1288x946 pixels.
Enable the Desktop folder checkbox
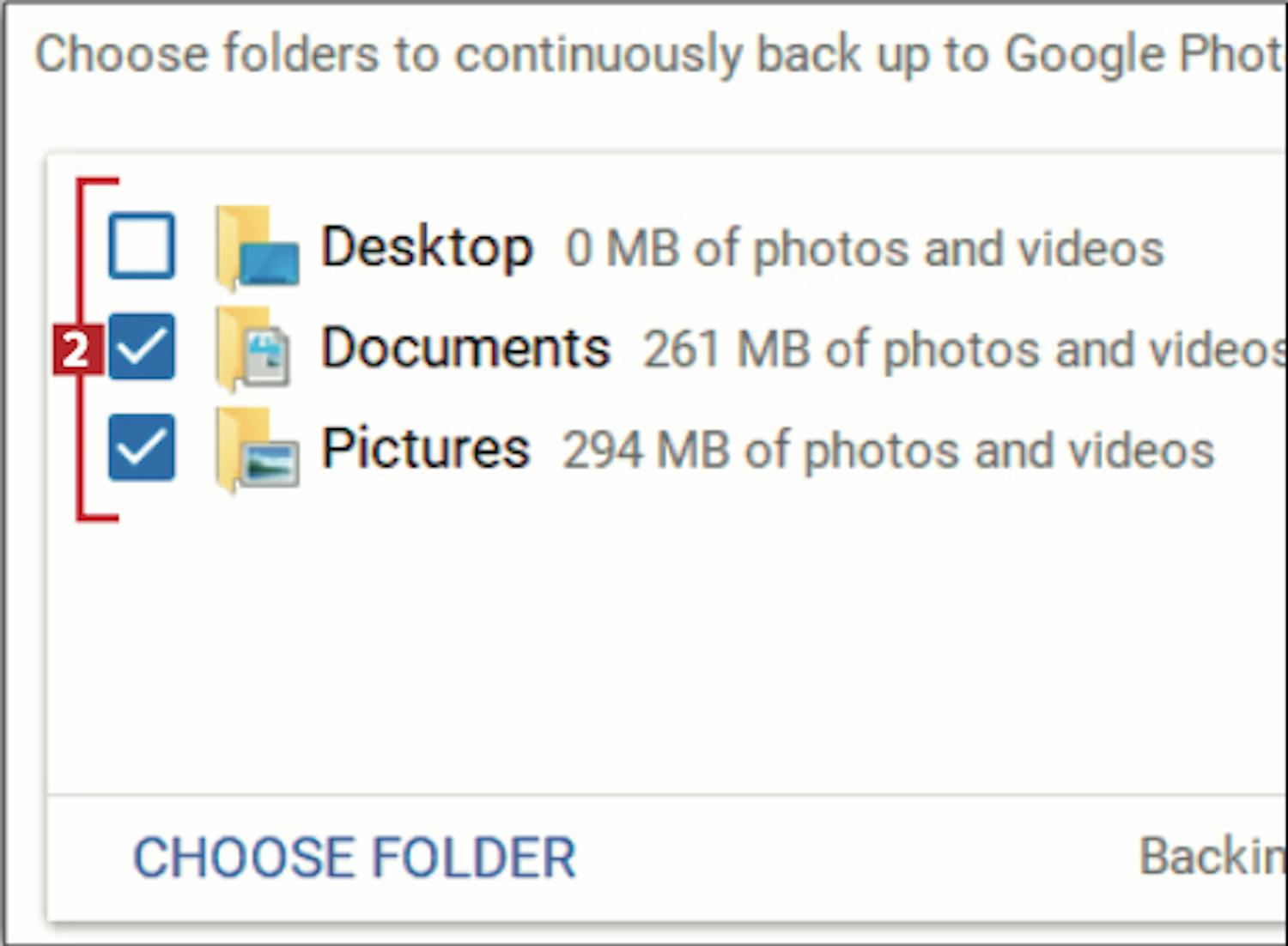pyautogui.click(x=142, y=246)
